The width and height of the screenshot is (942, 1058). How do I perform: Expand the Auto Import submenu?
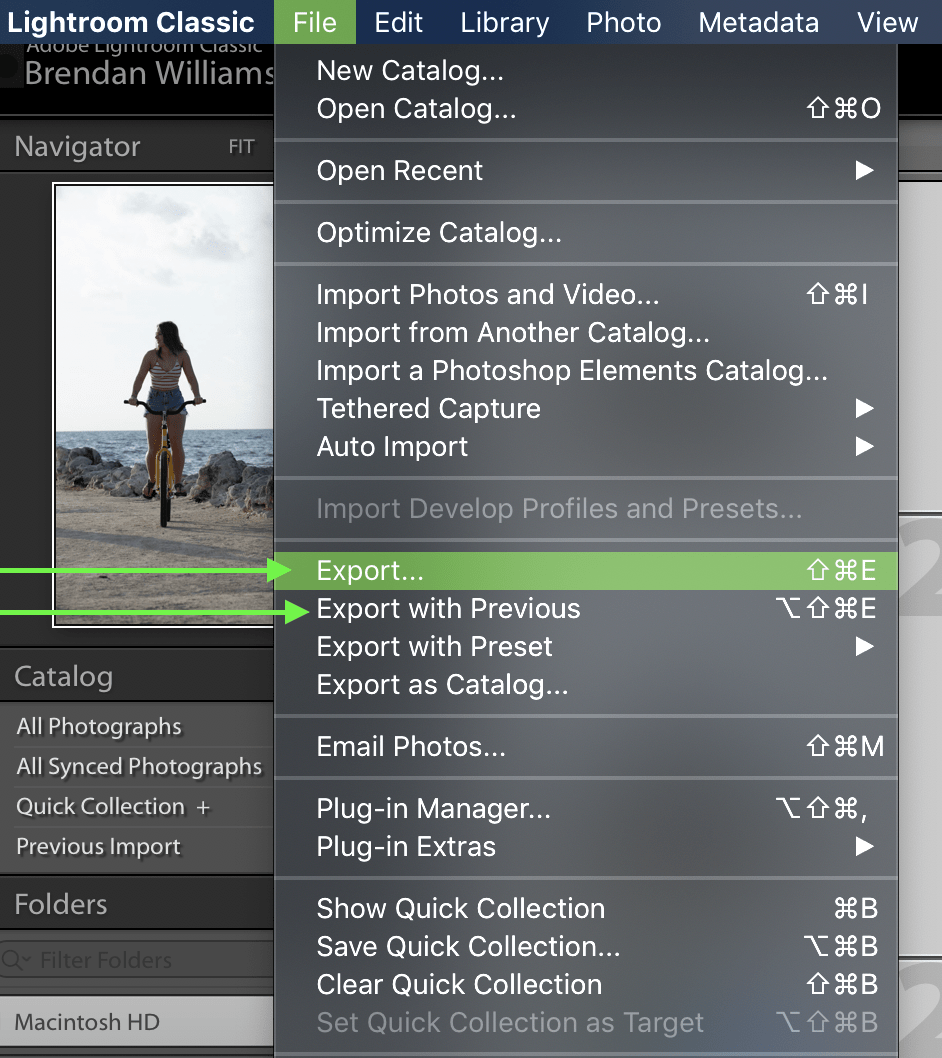pyautogui.click(x=586, y=446)
